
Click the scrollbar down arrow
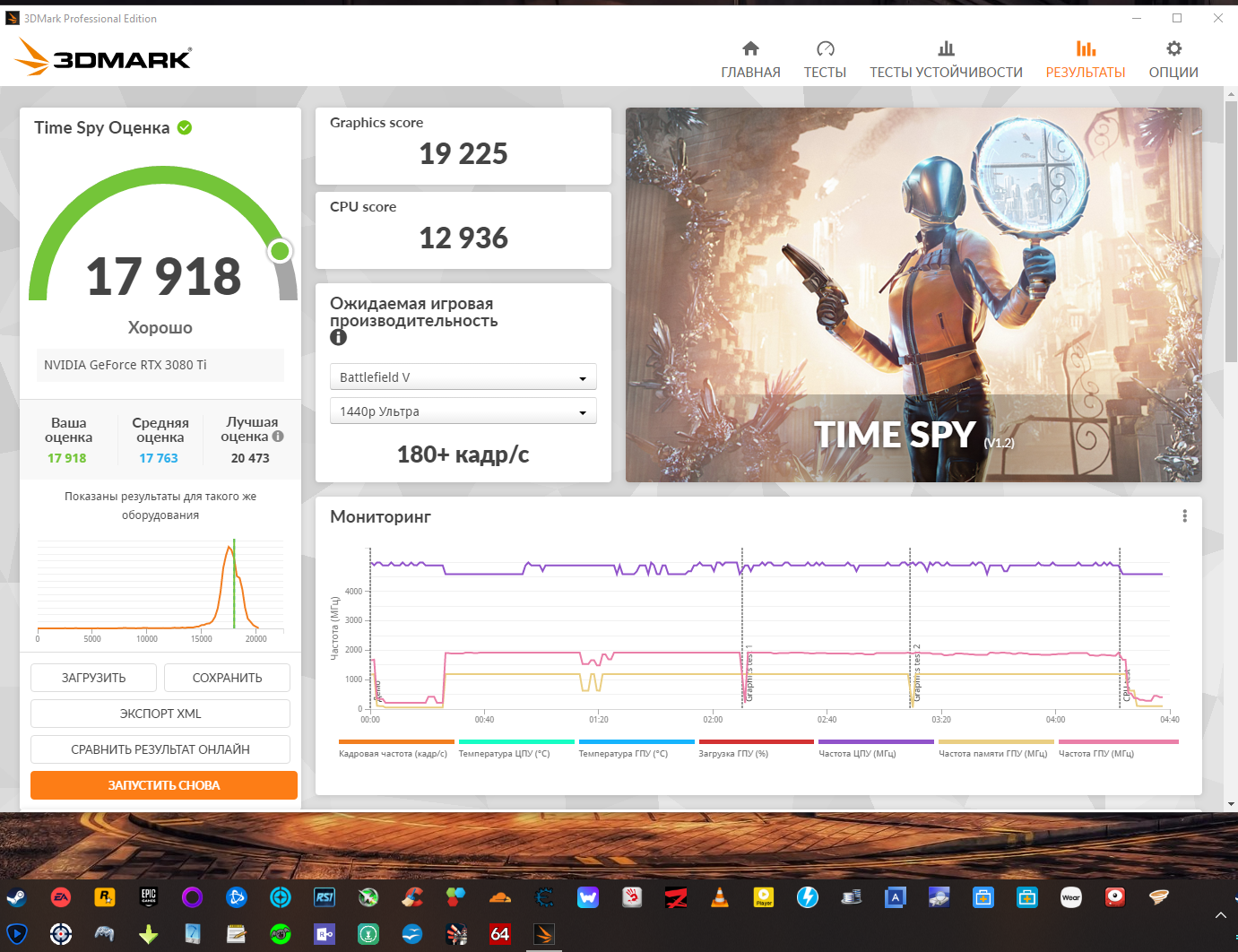[x=1231, y=804]
